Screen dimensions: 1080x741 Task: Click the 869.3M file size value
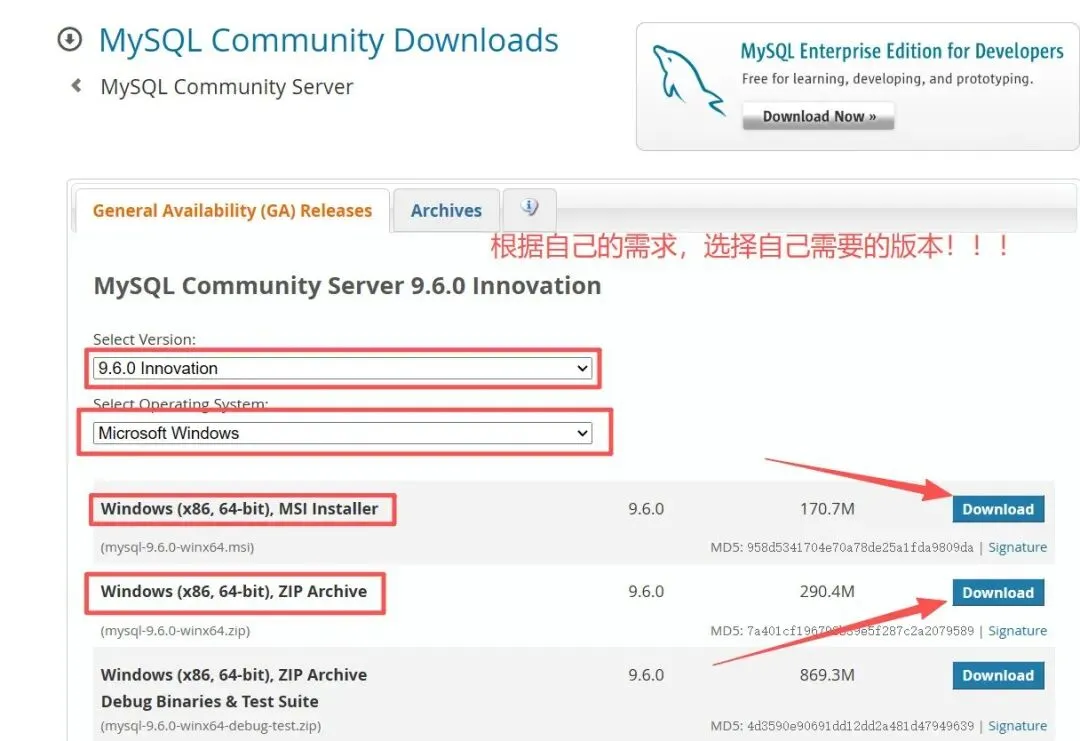coord(827,675)
